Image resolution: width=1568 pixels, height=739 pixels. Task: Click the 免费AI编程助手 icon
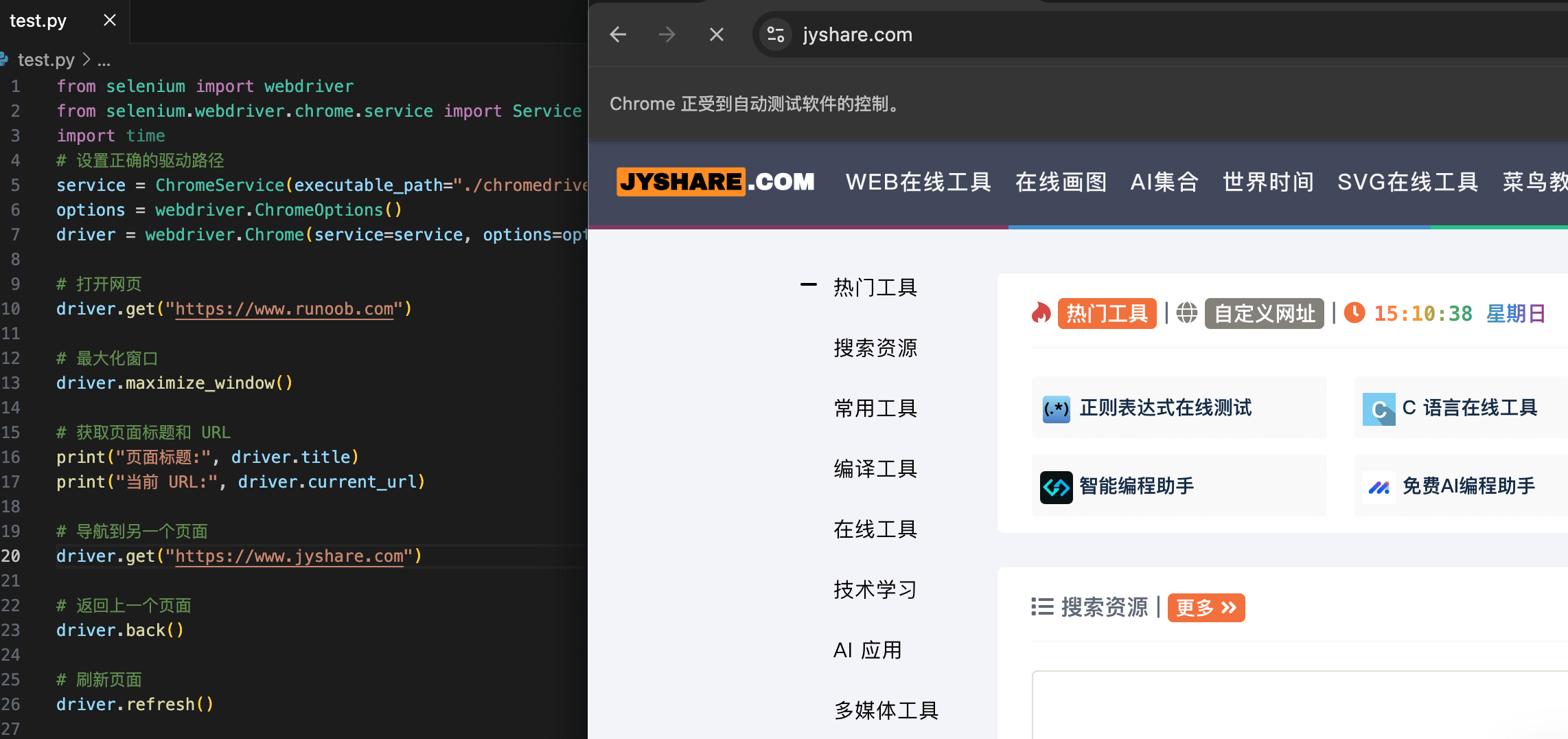[1379, 488]
